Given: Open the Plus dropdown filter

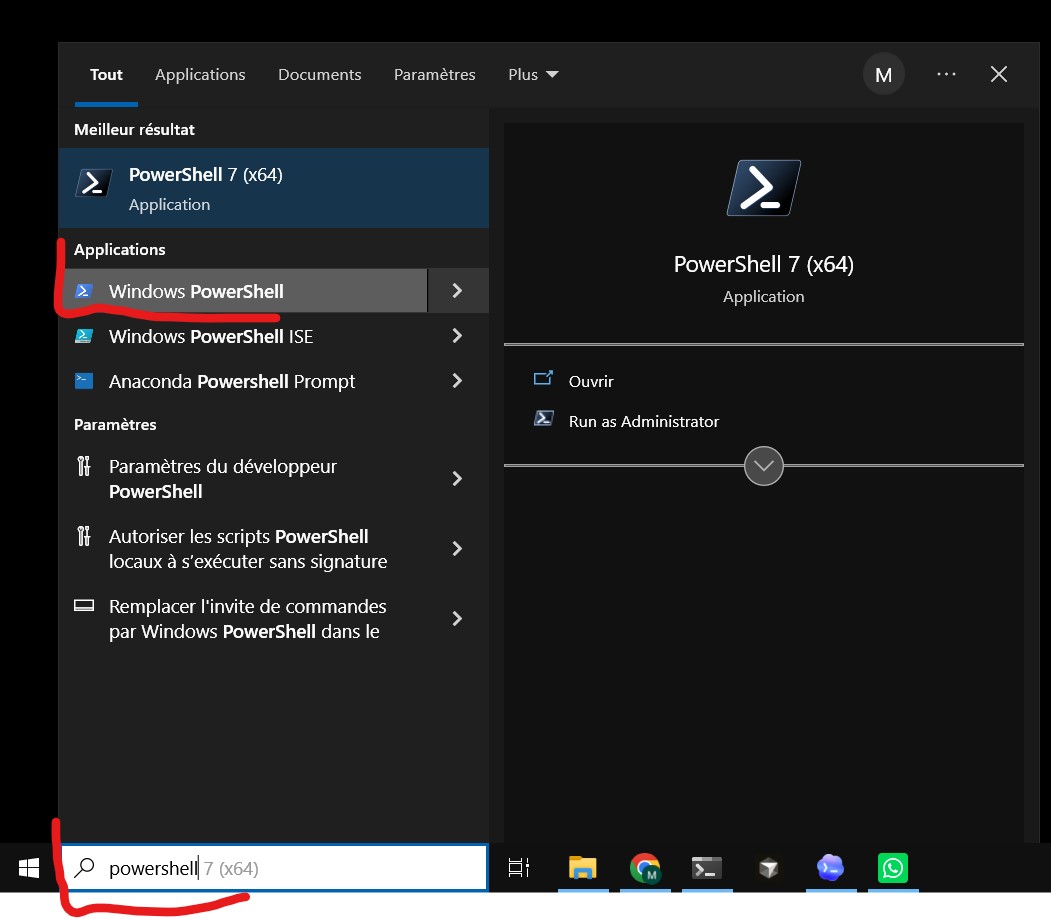Looking at the screenshot, I should 533,74.
